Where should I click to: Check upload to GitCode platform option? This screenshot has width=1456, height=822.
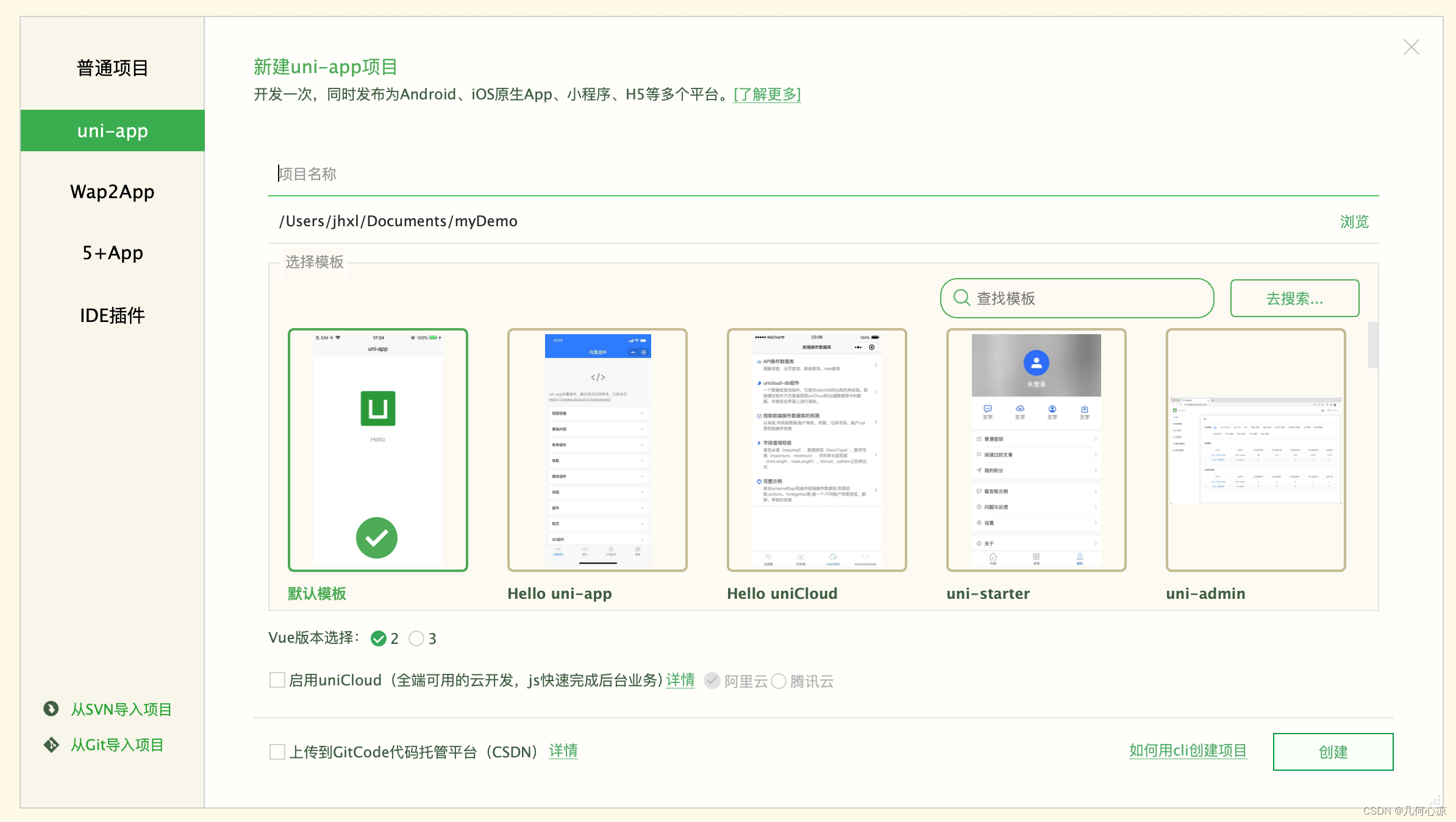[277, 751]
